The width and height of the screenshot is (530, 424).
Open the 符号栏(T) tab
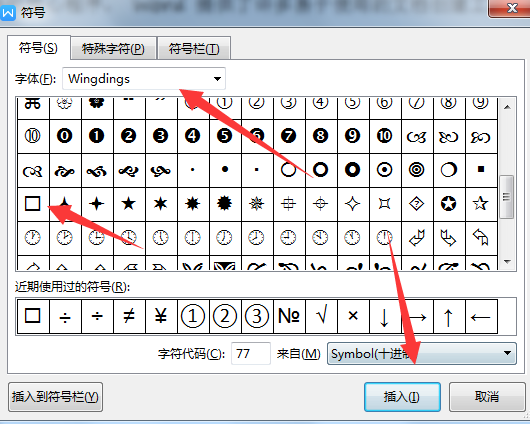pyautogui.click(x=194, y=49)
